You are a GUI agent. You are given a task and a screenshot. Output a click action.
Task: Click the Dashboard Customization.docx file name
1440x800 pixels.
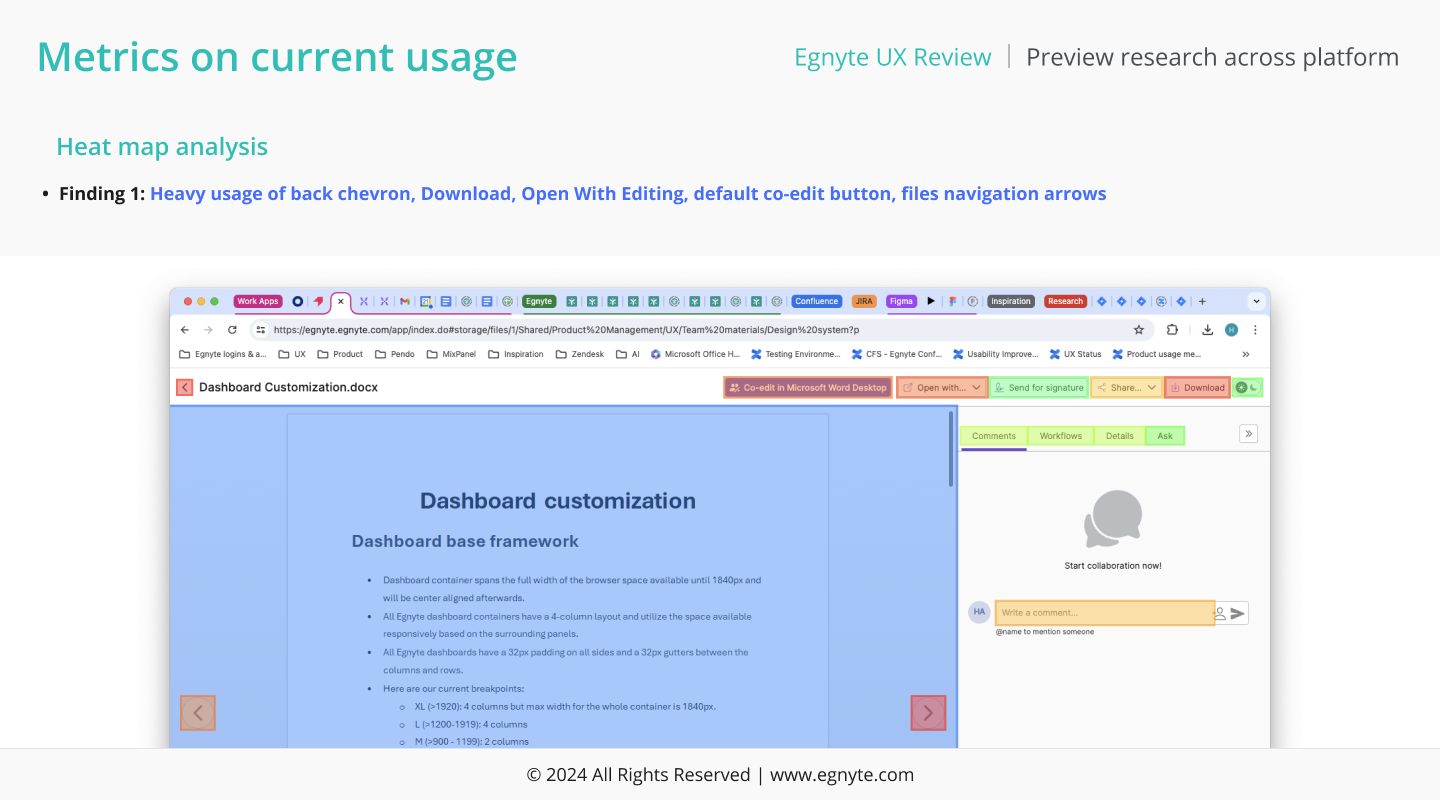tap(288, 387)
